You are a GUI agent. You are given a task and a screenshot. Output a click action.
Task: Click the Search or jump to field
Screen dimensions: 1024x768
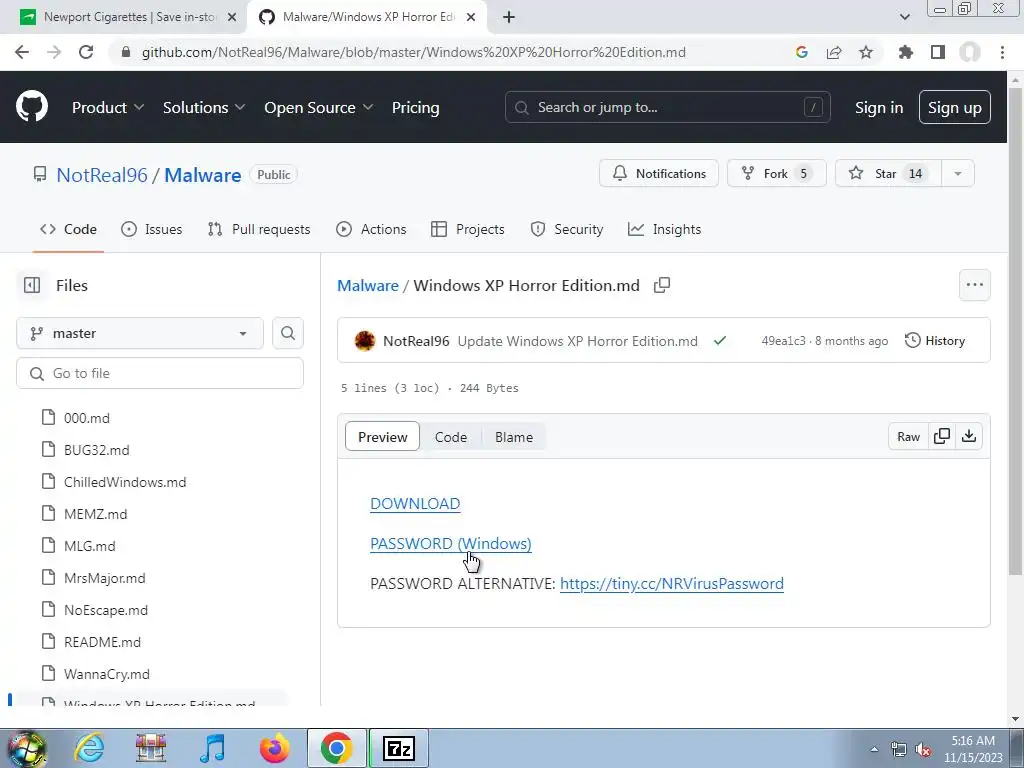point(667,107)
